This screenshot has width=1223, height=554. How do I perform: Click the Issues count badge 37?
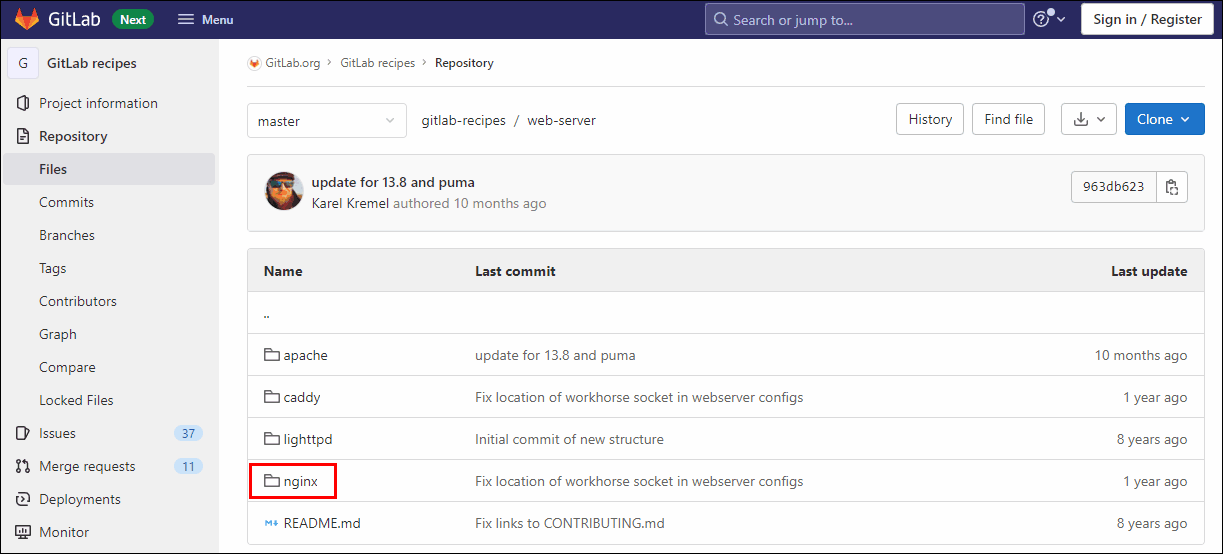click(x=188, y=433)
